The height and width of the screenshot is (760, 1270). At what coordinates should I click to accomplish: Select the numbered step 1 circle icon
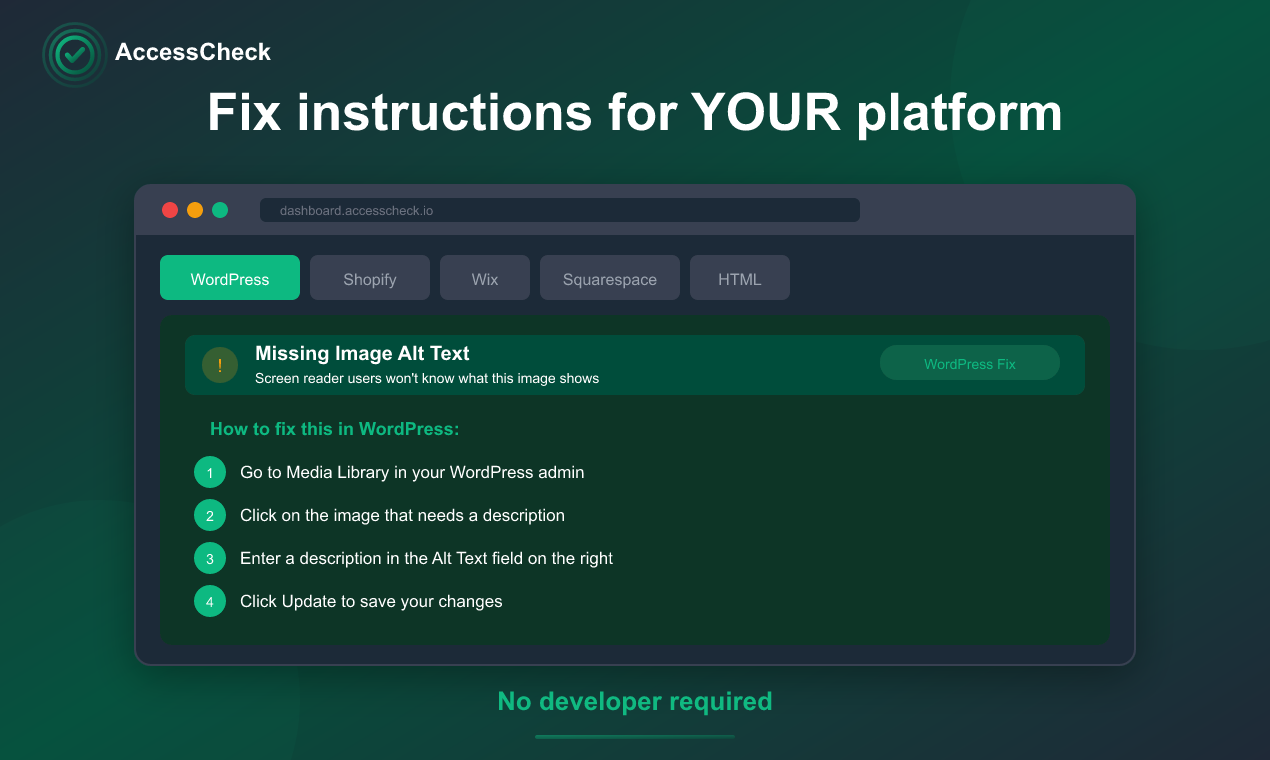tap(210, 472)
